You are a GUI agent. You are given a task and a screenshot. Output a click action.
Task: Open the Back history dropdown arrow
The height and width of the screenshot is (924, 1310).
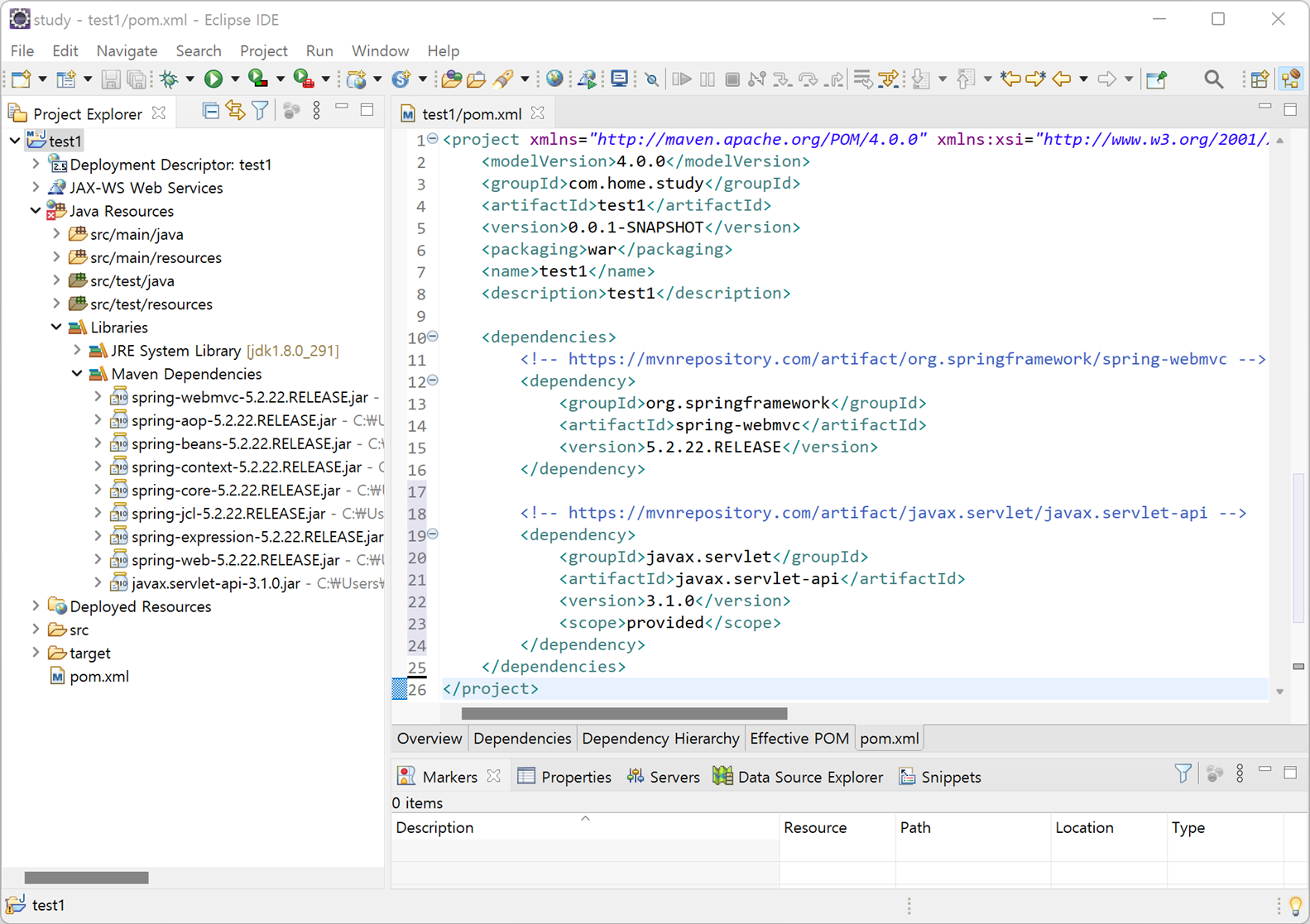[x=1083, y=79]
